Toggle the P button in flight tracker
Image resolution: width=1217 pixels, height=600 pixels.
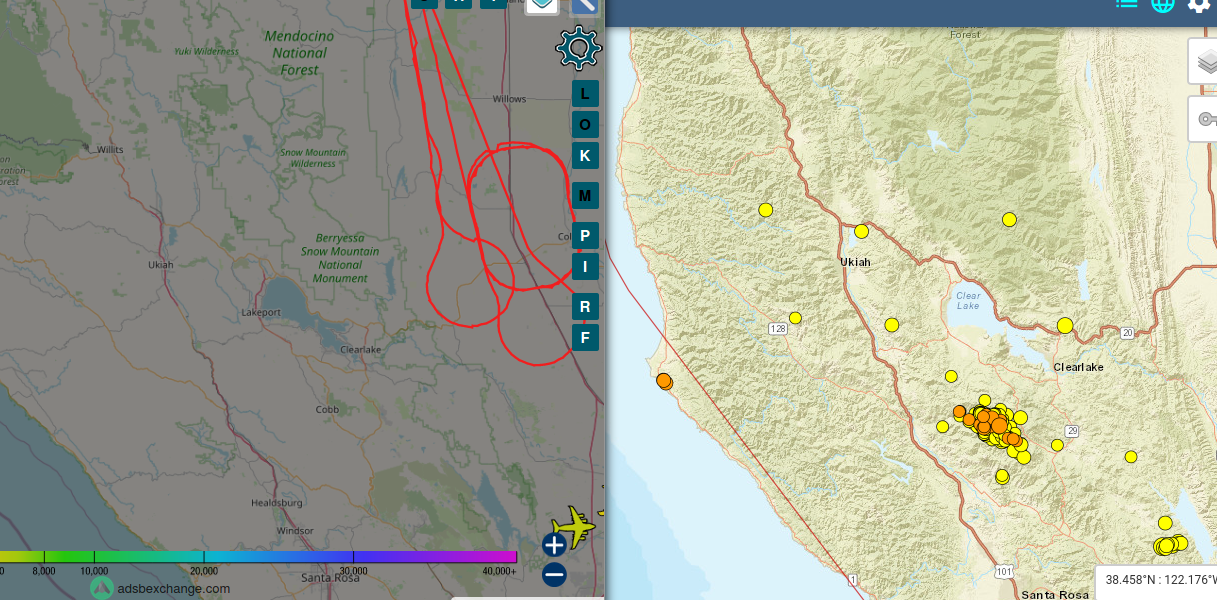pos(585,236)
